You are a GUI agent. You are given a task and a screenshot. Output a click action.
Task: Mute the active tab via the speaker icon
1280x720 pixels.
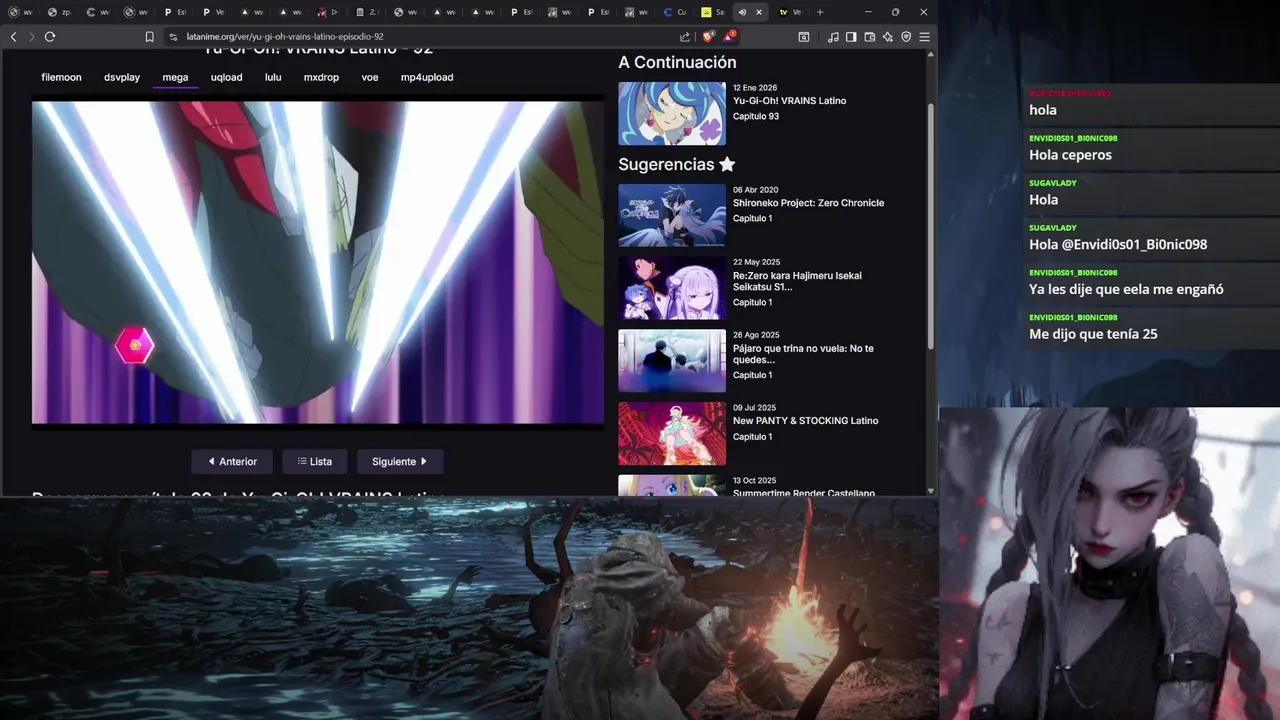742,12
